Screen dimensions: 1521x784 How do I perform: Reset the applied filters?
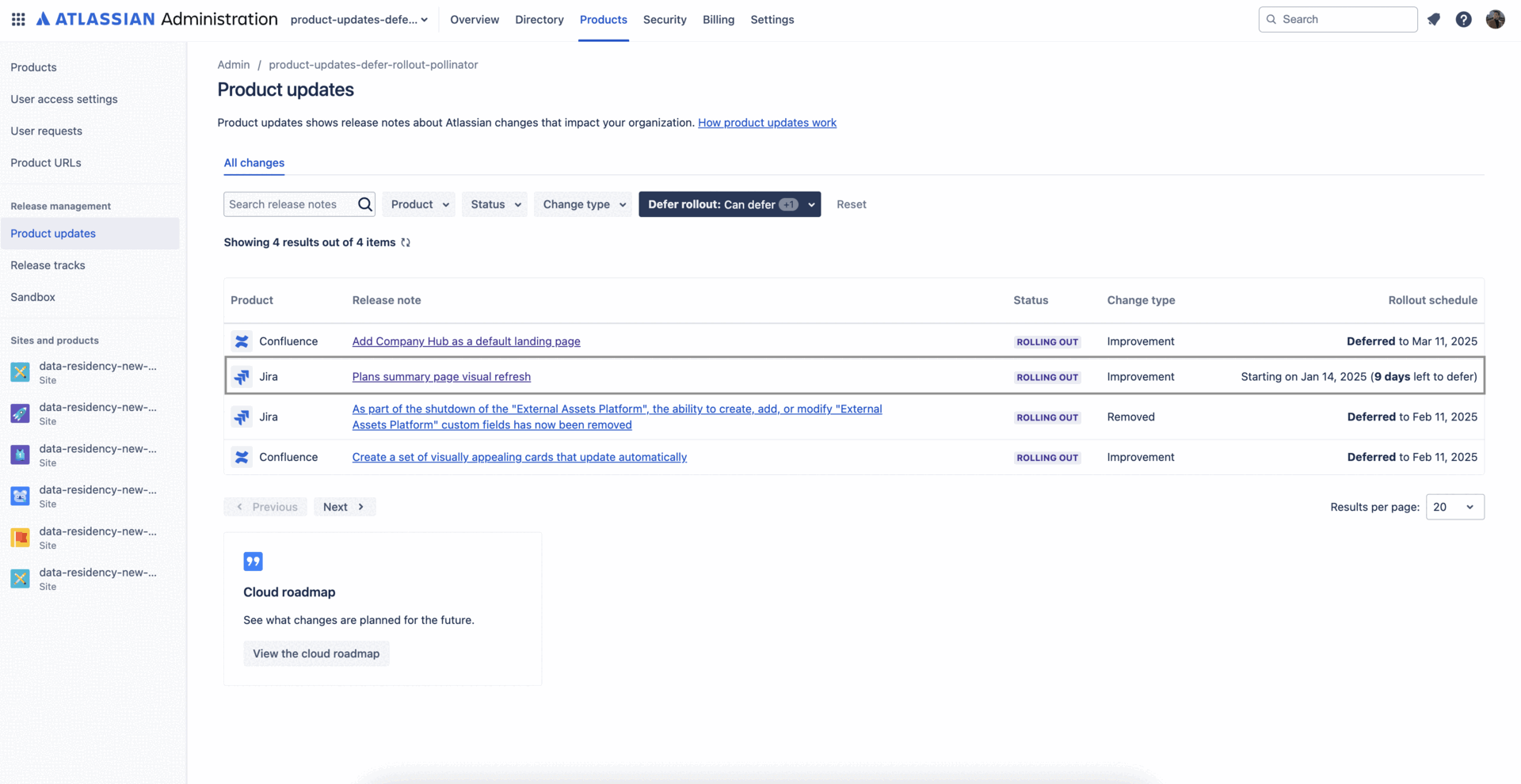point(852,204)
